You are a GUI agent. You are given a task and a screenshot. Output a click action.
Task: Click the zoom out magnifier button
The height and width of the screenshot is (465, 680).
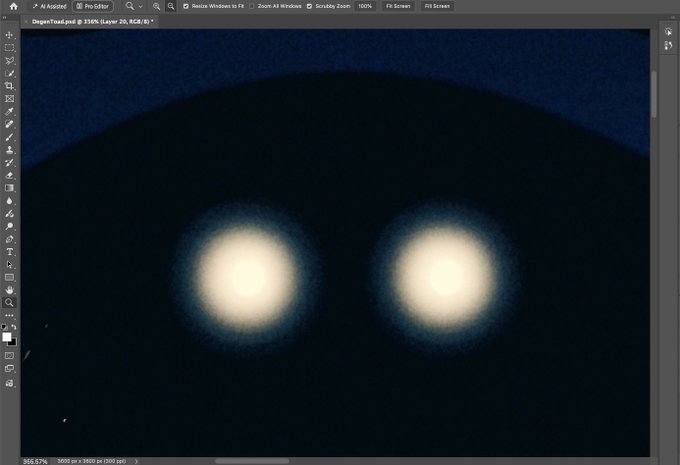[x=171, y=6]
